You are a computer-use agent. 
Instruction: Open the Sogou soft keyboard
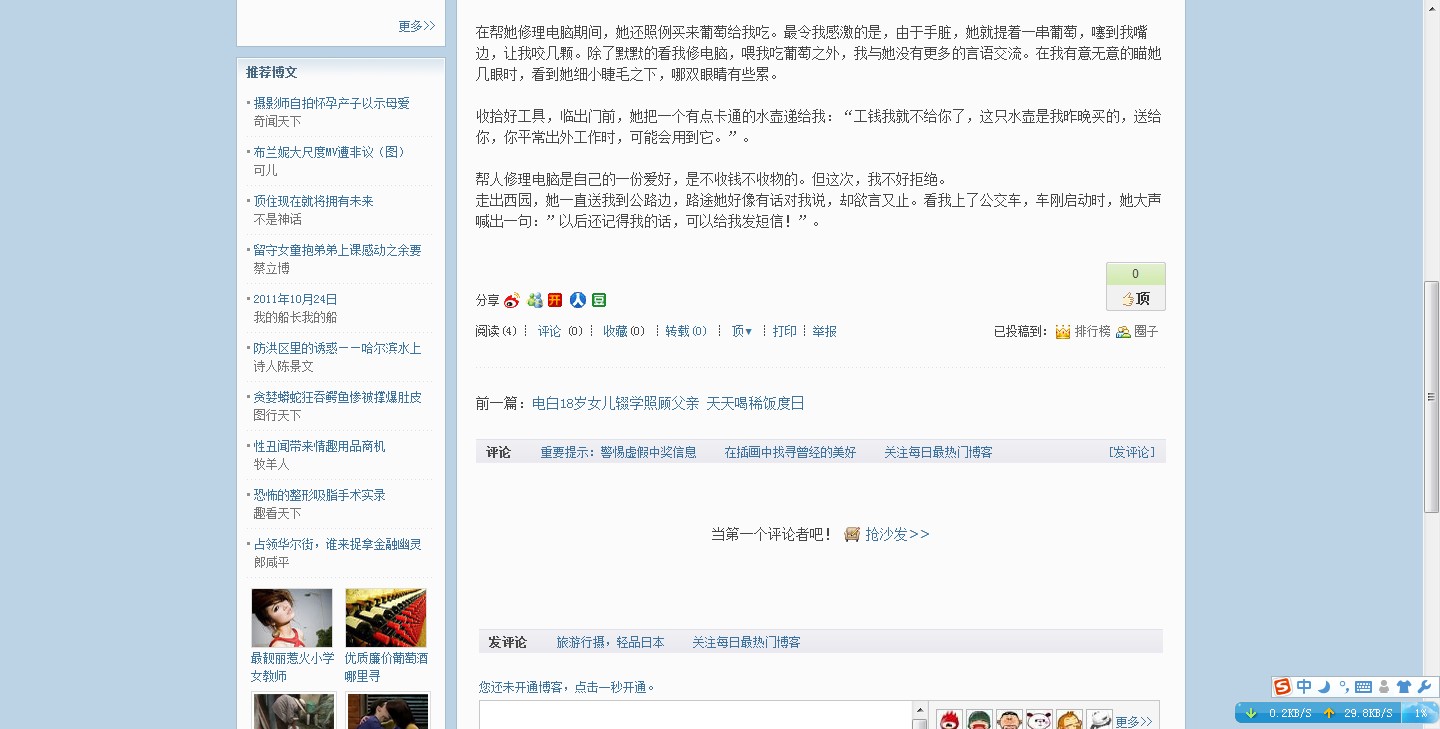click(x=1363, y=687)
